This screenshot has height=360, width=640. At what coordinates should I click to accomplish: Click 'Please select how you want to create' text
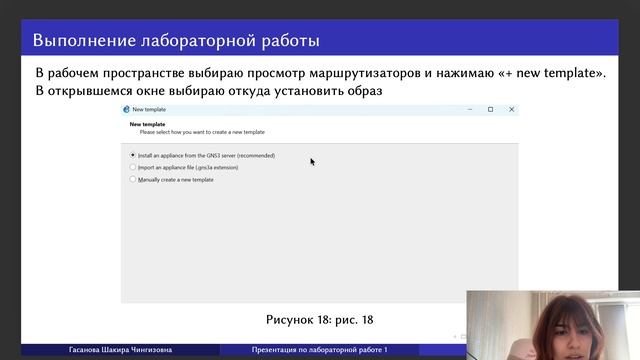pyautogui.click(x=202, y=132)
